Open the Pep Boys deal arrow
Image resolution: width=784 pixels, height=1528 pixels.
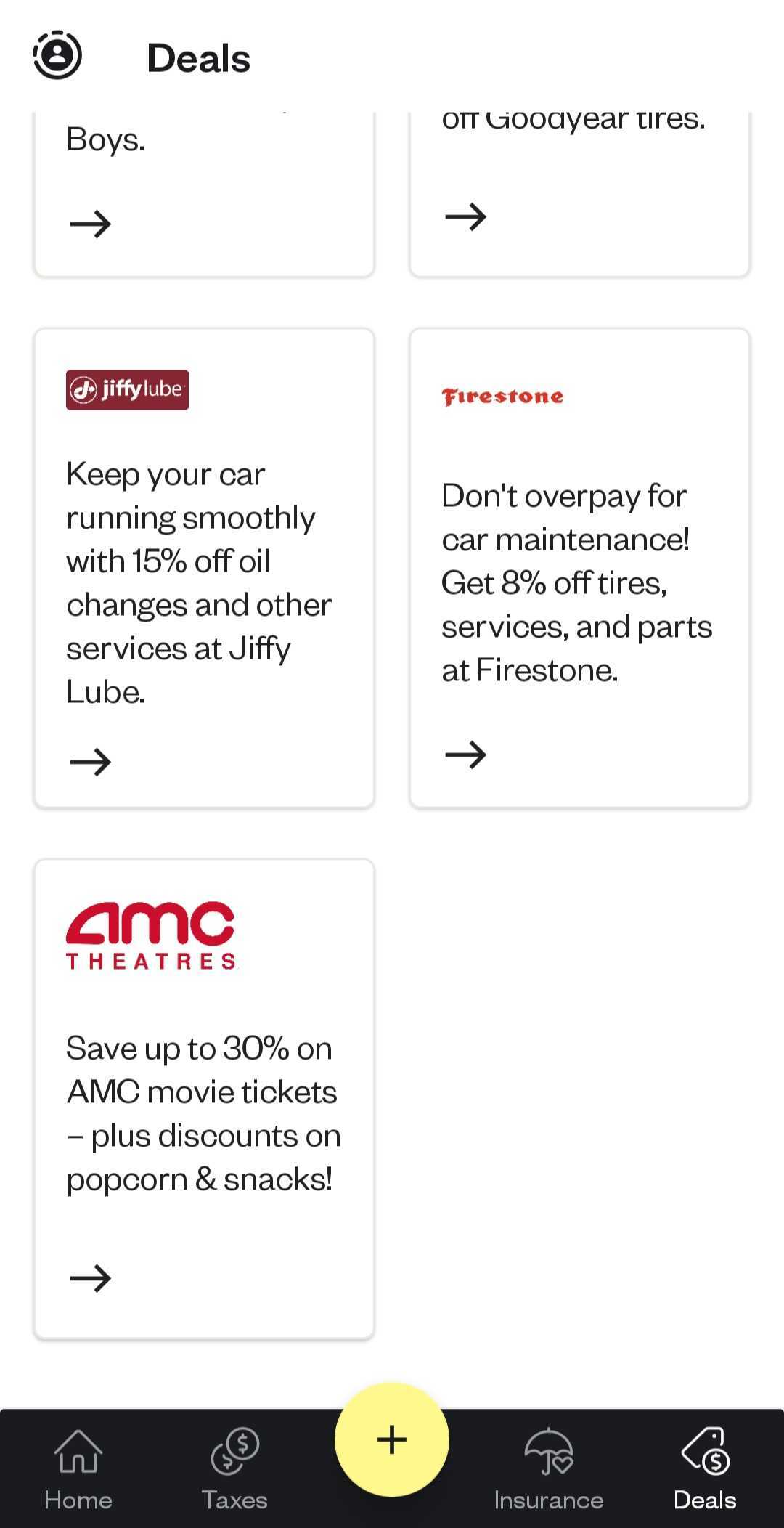click(x=91, y=224)
